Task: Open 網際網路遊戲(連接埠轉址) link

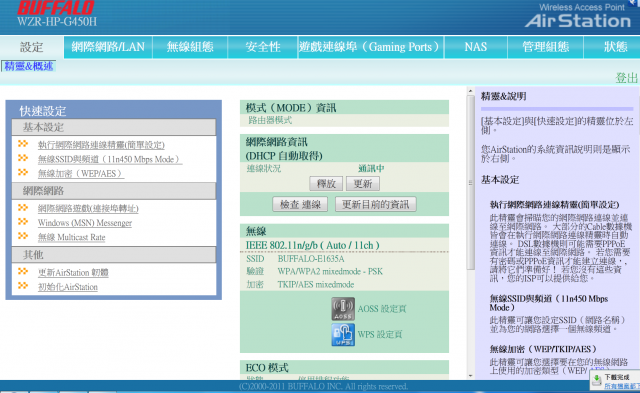Action: (x=88, y=209)
